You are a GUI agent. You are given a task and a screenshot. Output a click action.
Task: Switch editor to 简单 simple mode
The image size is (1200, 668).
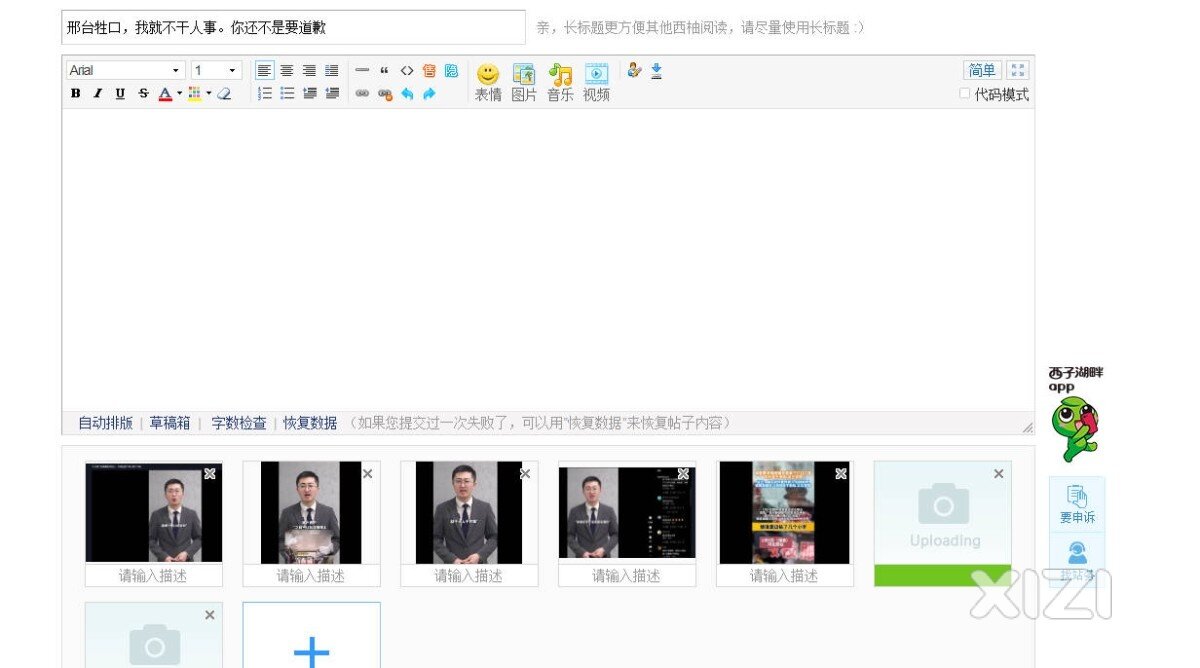coord(982,70)
